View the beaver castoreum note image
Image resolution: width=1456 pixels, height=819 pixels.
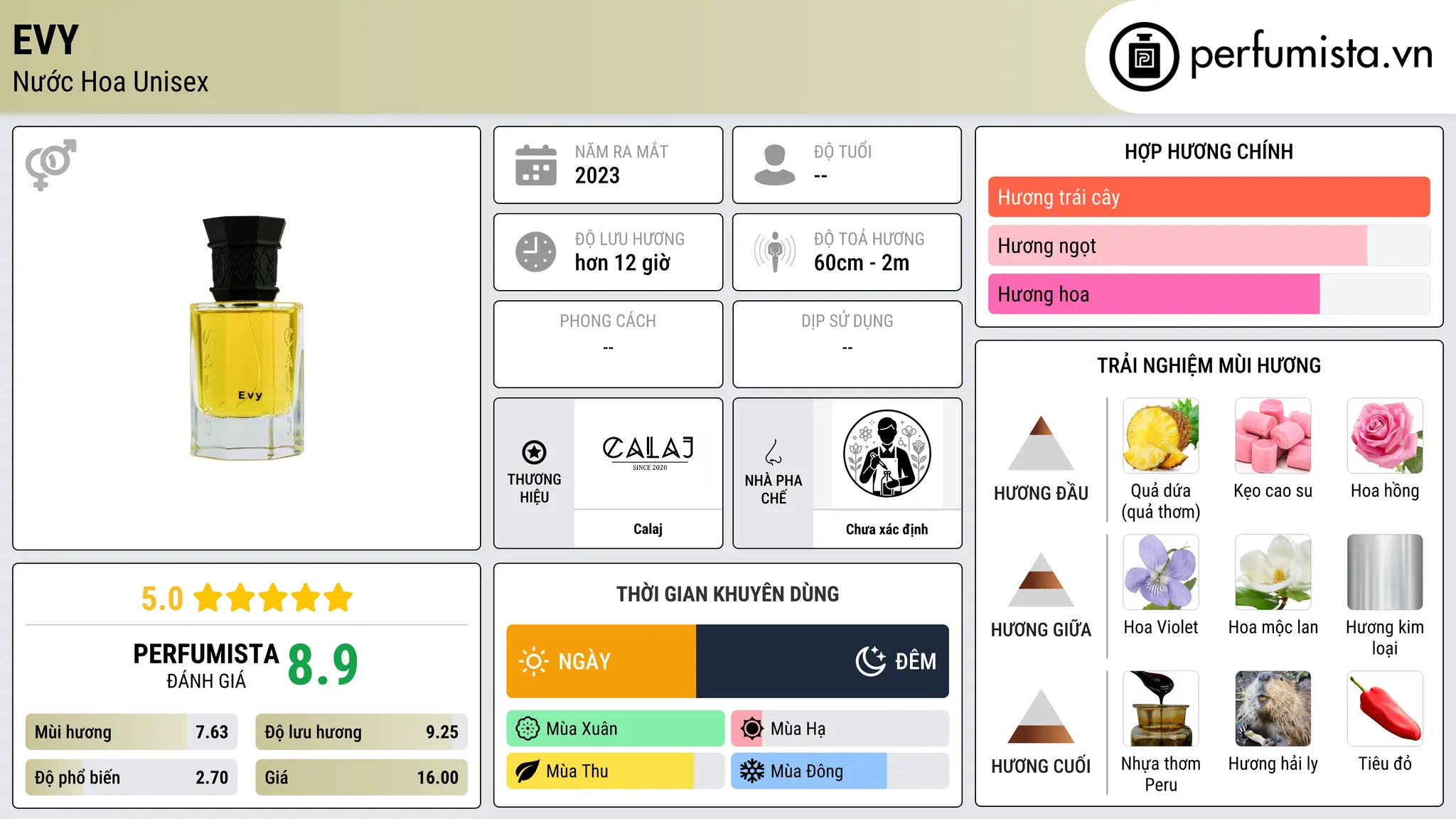(1273, 709)
